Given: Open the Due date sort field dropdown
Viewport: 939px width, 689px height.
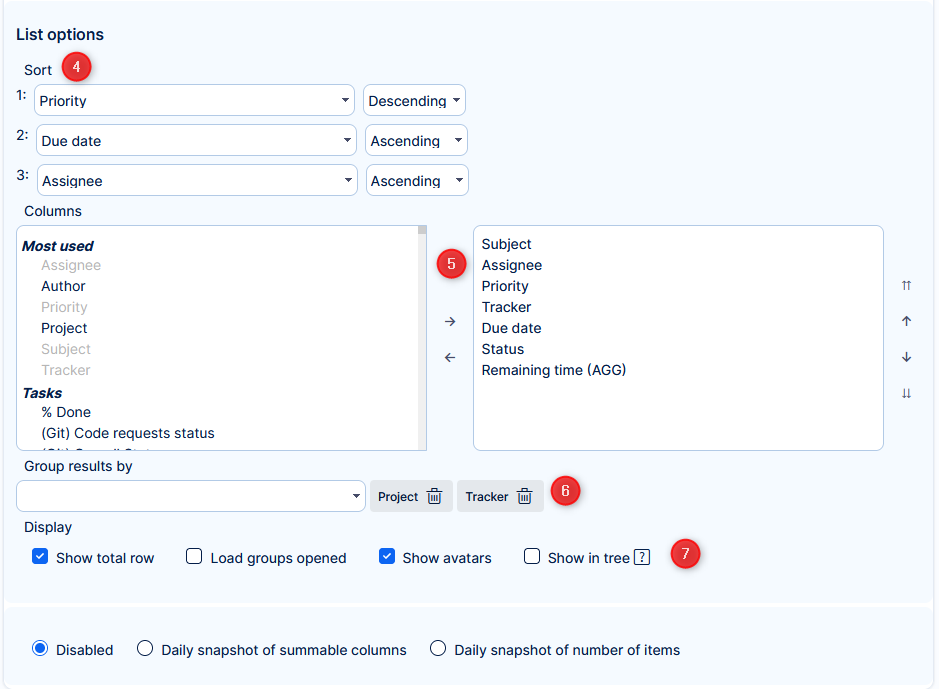Looking at the screenshot, I should tap(196, 141).
